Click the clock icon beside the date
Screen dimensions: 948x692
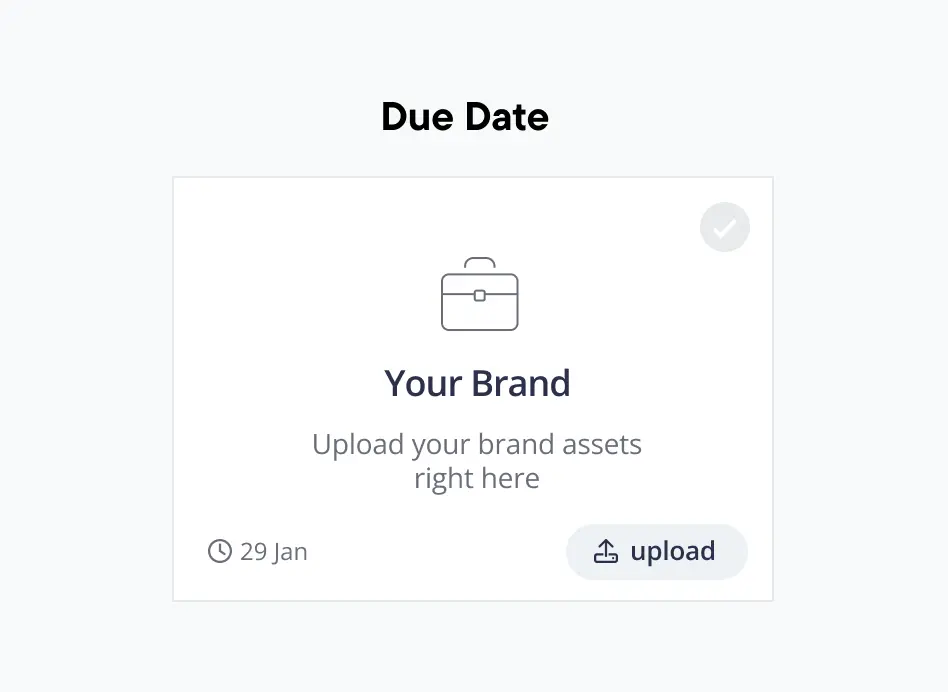[220, 551]
